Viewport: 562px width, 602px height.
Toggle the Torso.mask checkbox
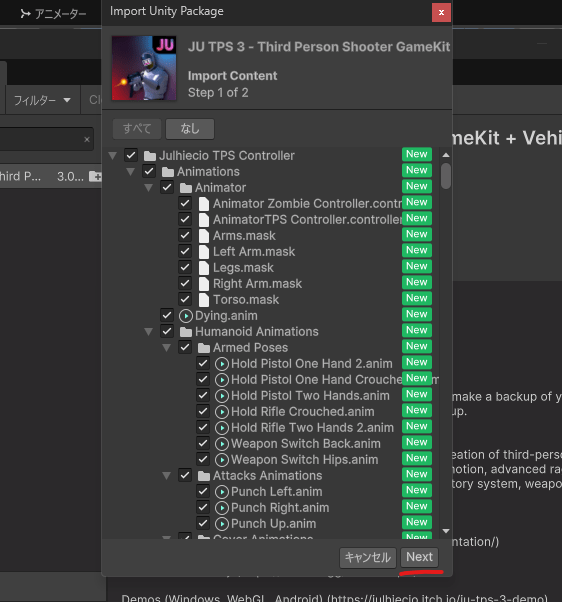(x=185, y=299)
